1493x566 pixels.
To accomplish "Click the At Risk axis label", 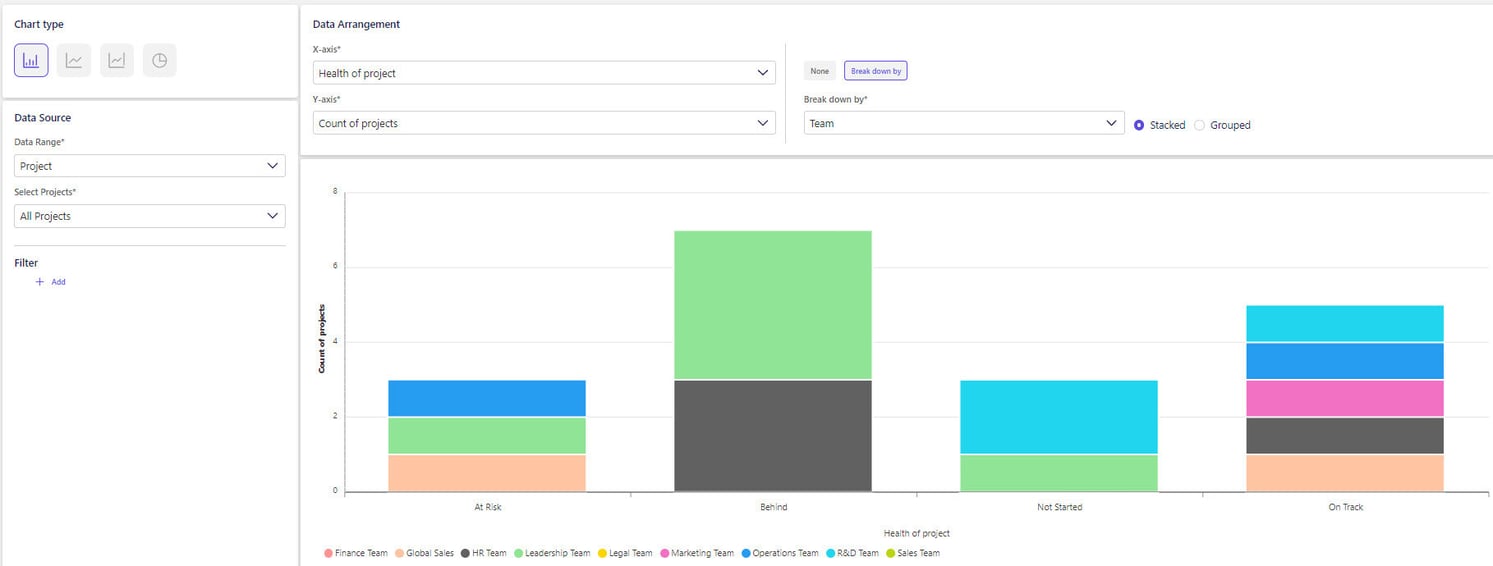I will pos(488,507).
